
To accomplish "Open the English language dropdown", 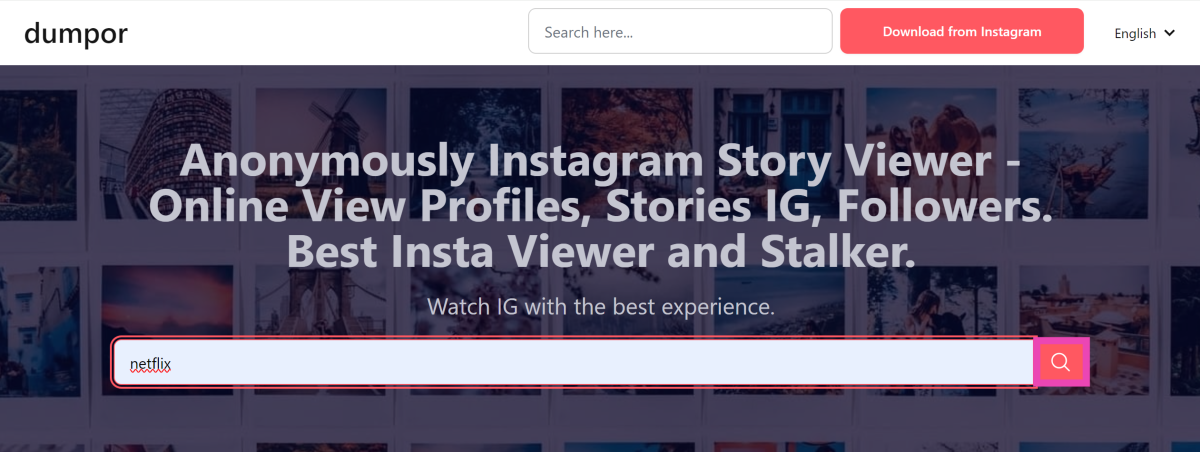I will click(x=1144, y=33).
